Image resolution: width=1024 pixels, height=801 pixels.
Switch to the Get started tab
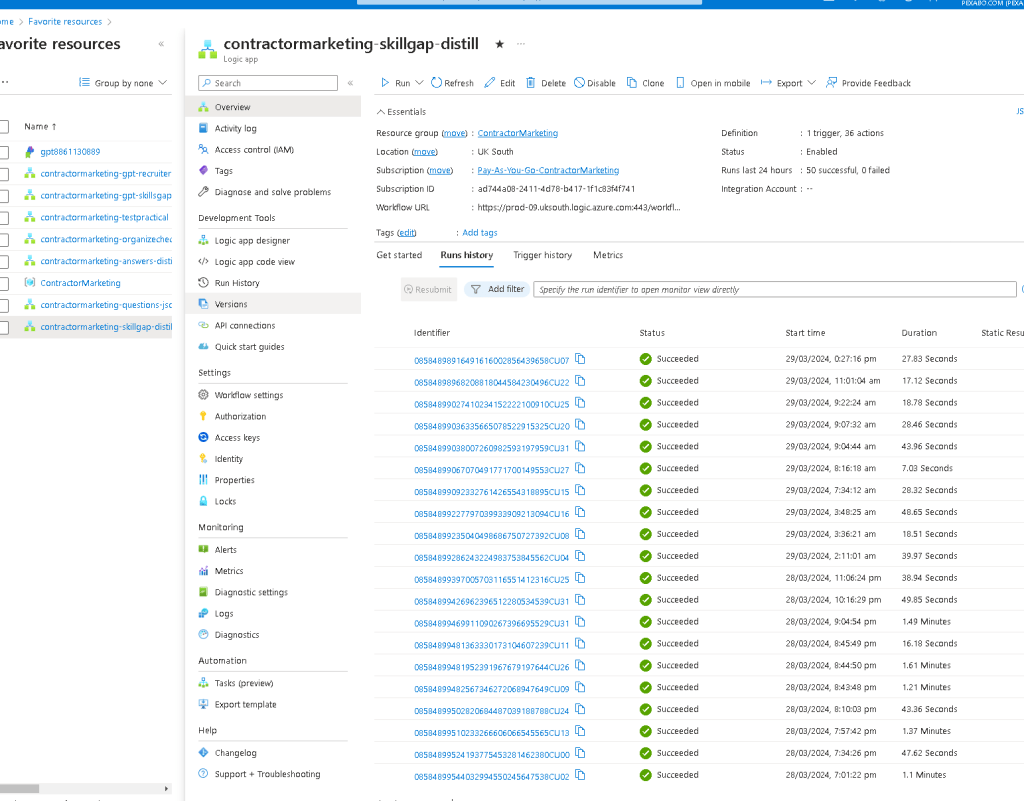tap(399, 255)
